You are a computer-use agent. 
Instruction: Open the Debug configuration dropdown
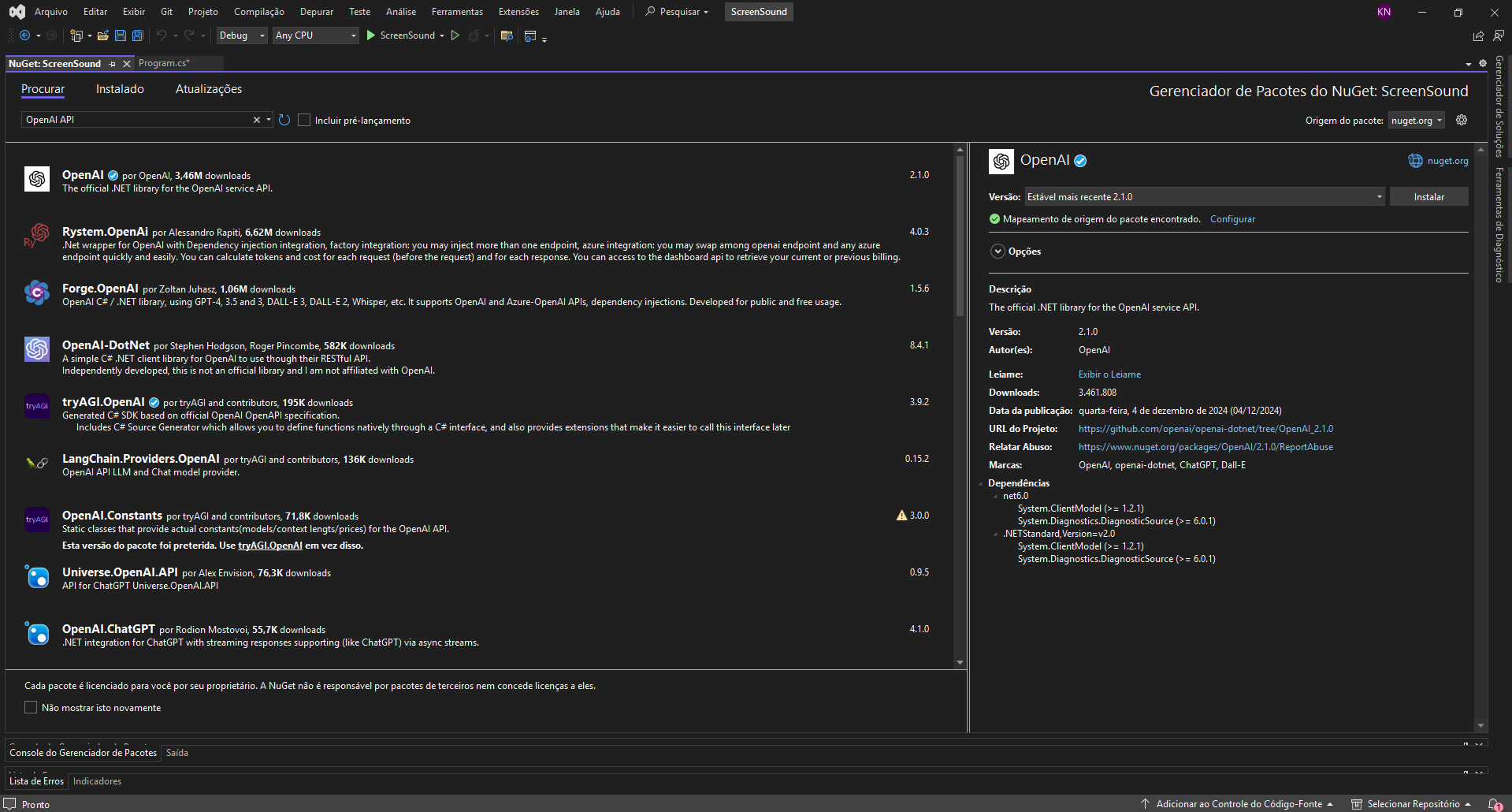tap(242, 35)
